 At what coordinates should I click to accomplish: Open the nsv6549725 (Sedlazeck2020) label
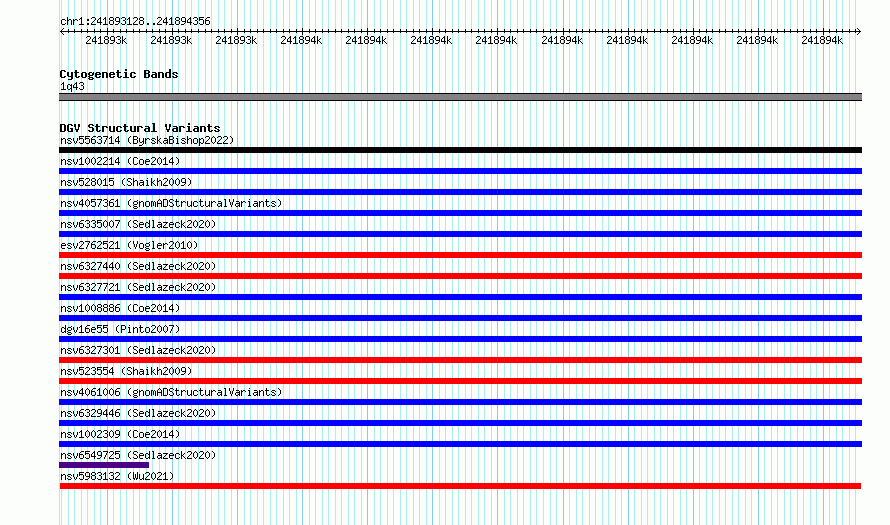click(138, 455)
